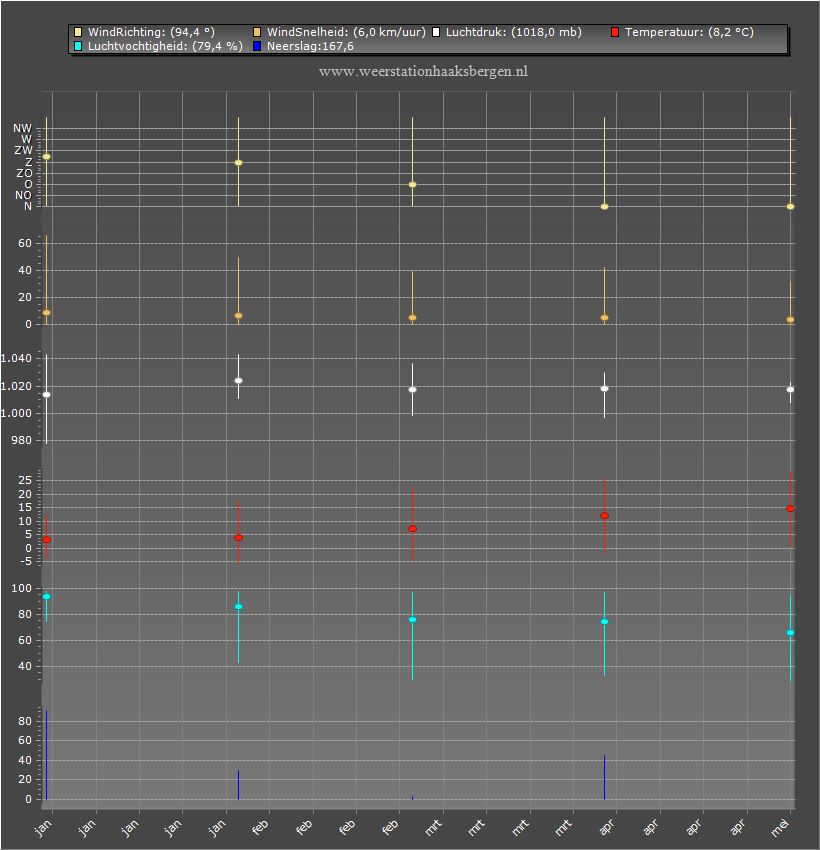Click late-February wind speed marker
Screen dimensions: 820x850
coord(412,318)
